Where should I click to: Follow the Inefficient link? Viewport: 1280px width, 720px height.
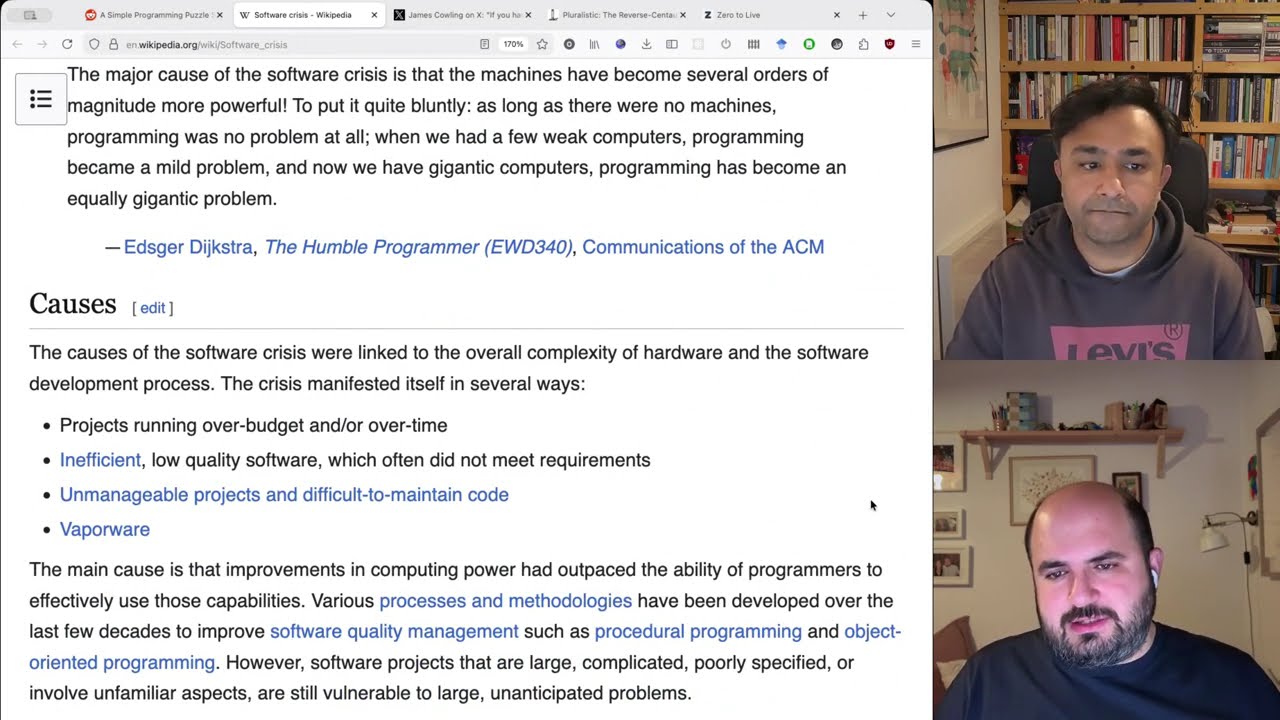pos(100,460)
